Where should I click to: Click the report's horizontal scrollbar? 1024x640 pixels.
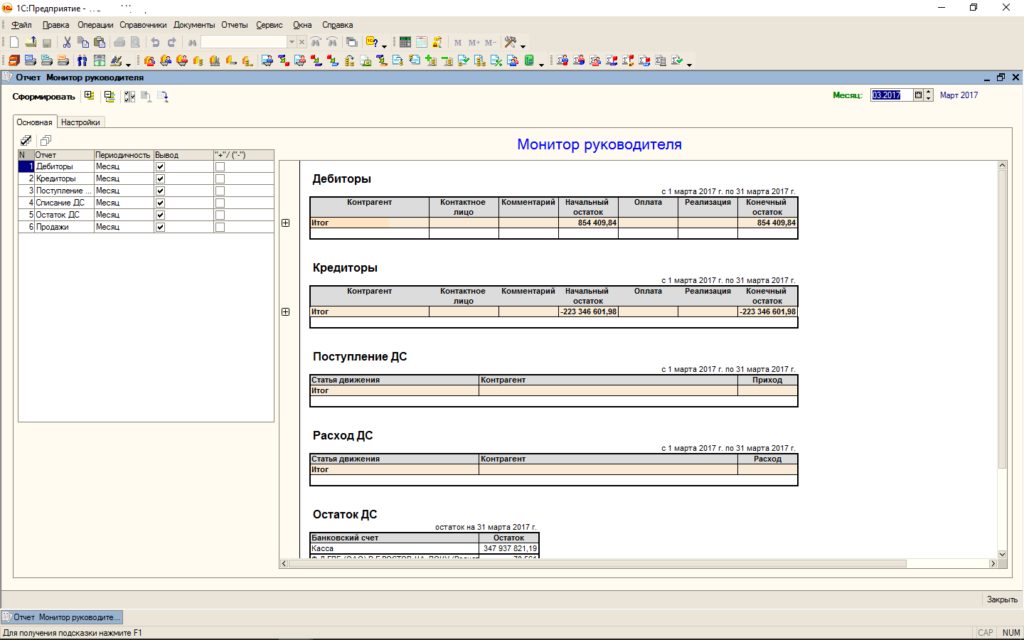tap(640, 564)
